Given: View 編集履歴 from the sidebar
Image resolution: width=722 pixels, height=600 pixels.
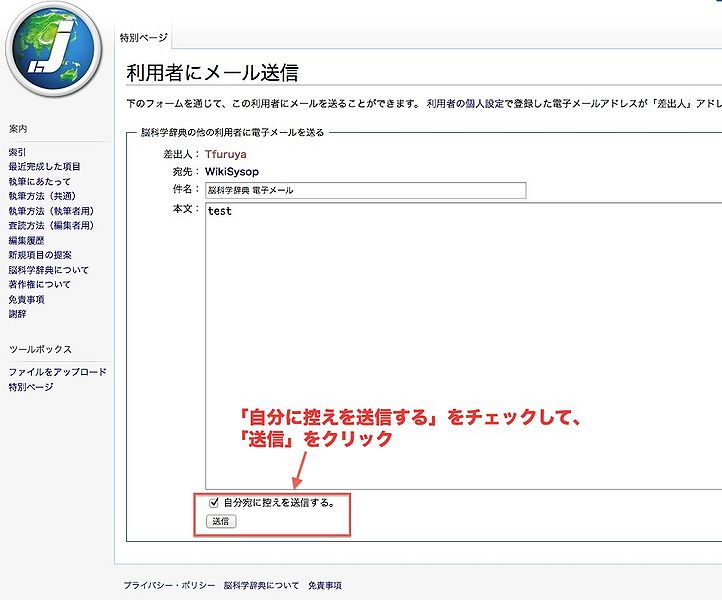Looking at the screenshot, I should [29, 240].
